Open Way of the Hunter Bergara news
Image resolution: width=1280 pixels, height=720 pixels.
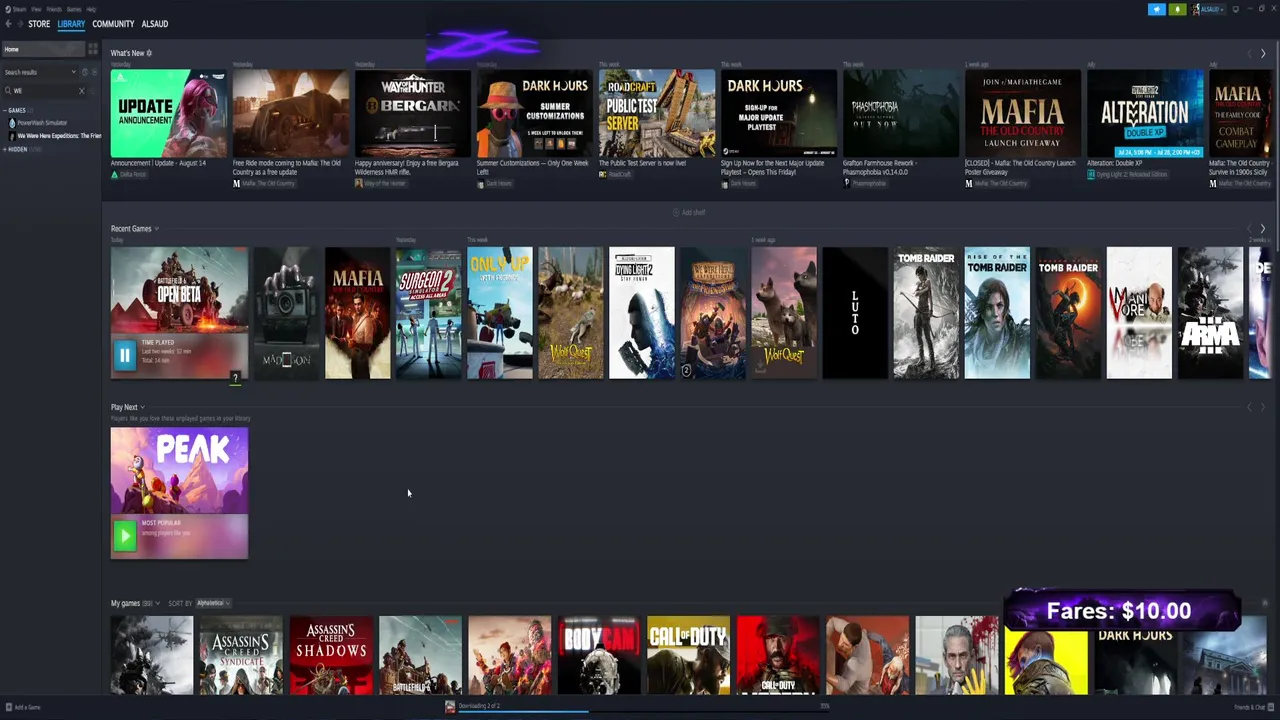click(x=413, y=113)
